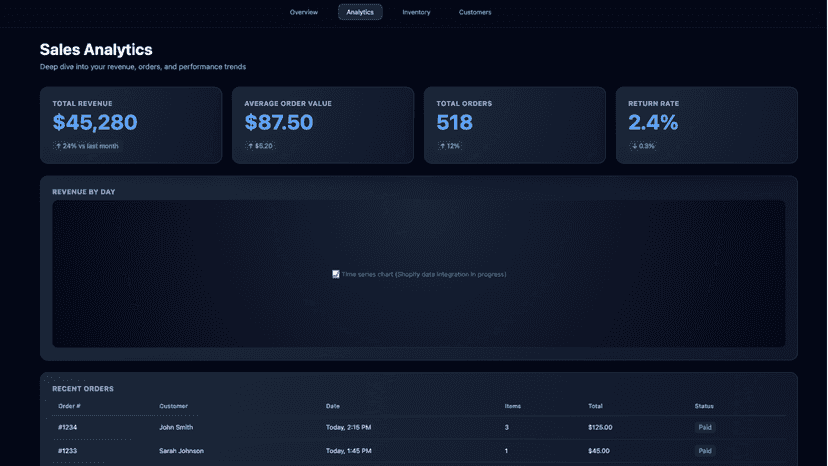Select the Analytics tab

[x=360, y=12]
